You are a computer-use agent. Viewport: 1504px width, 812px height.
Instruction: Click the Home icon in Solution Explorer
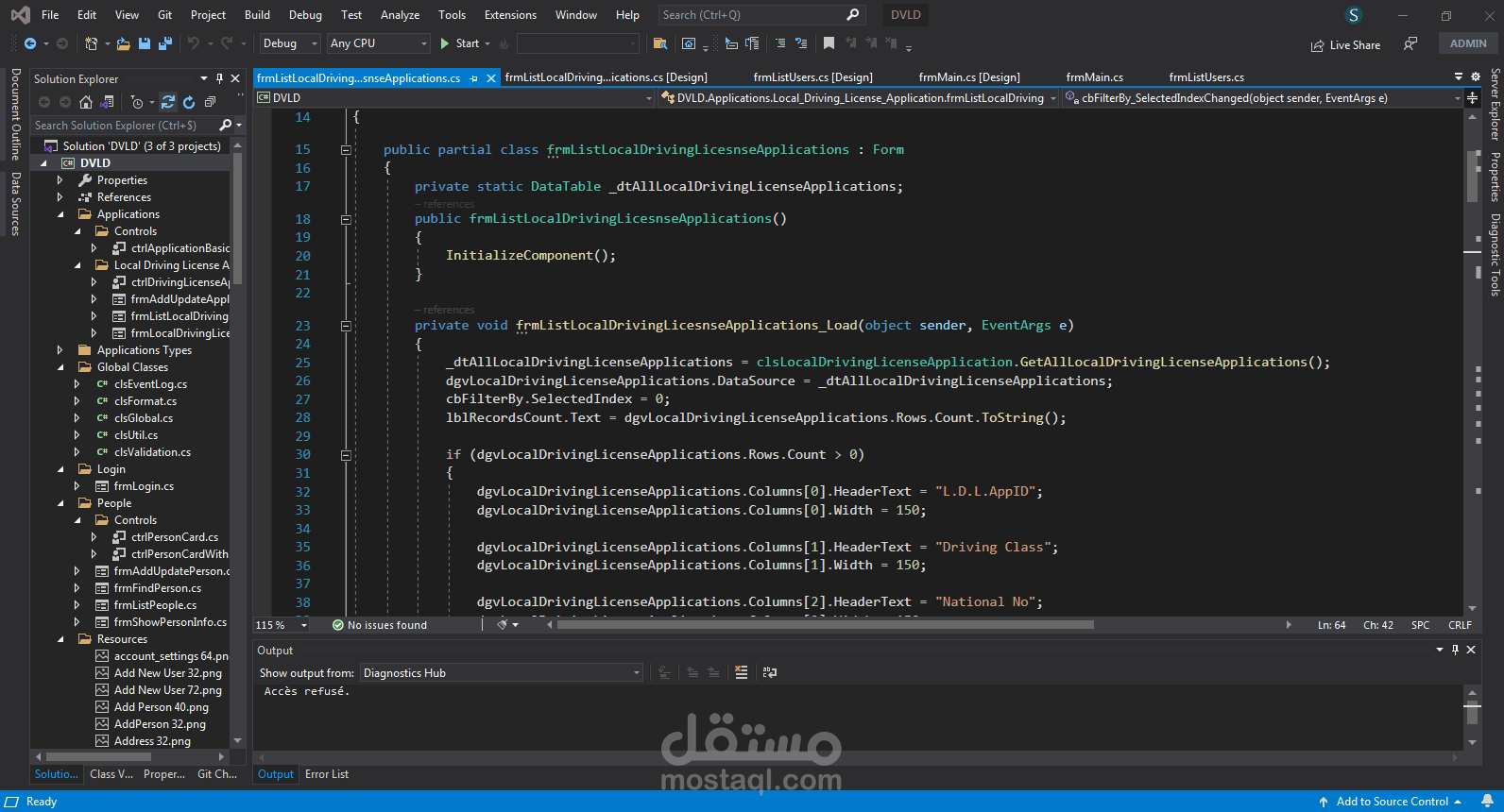pyautogui.click(x=86, y=102)
